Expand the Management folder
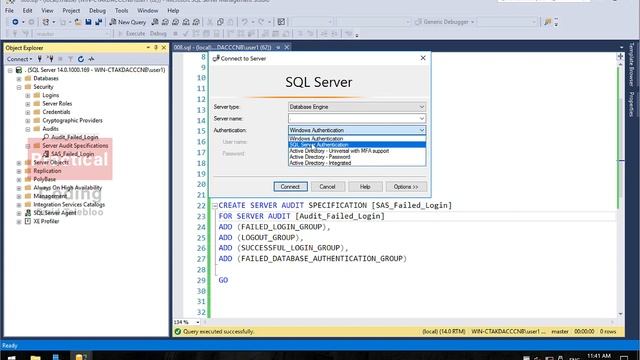Viewport: 640px width, 360px height. tap(19, 196)
